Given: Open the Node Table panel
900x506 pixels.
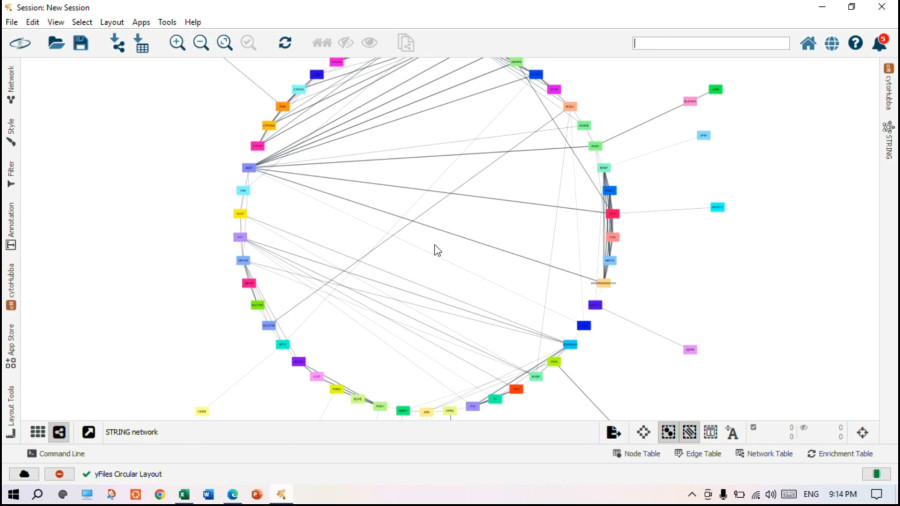Looking at the screenshot, I should tap(636, 453).
